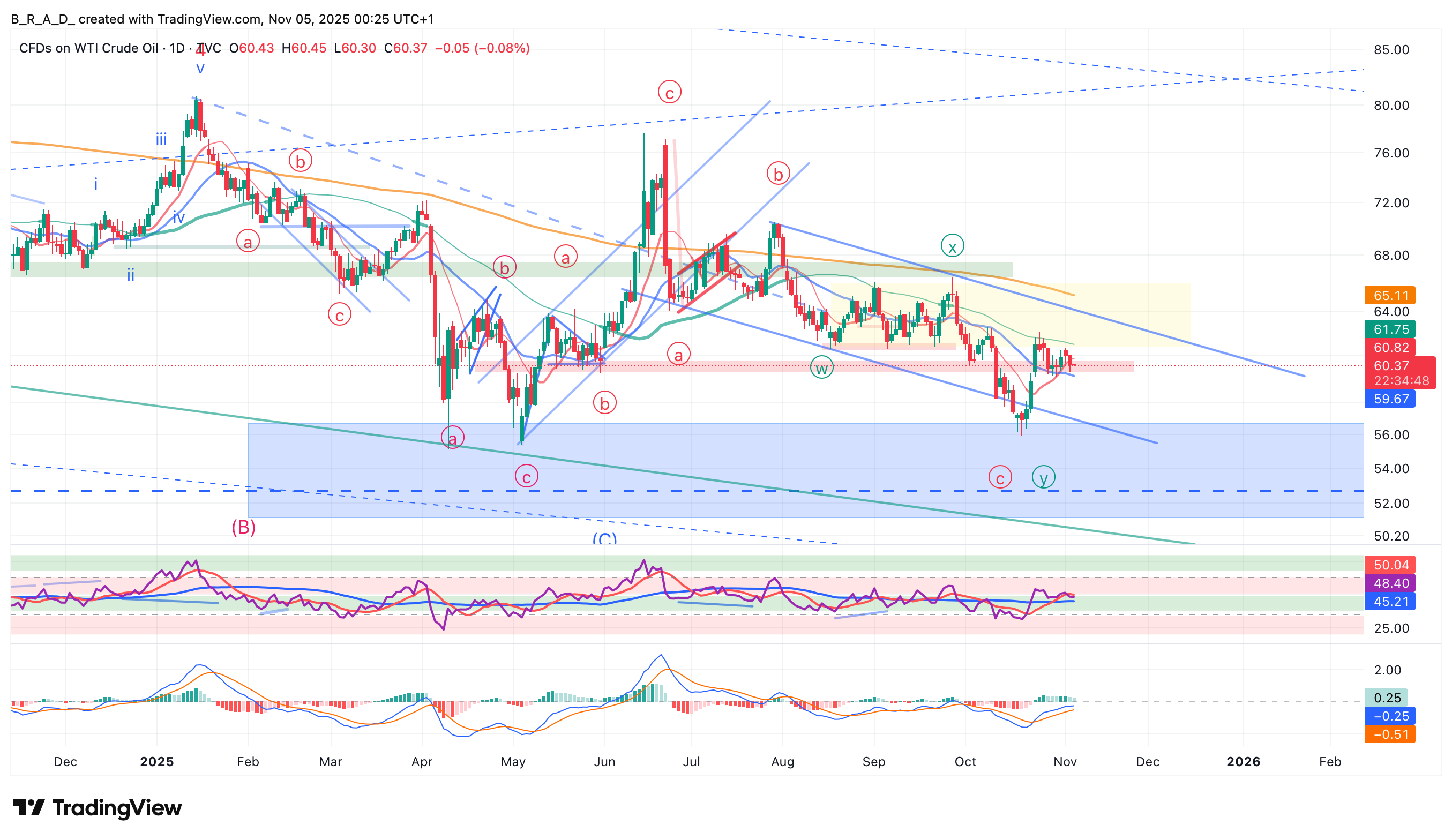This screenshot has width=1452, height=840.
Task: Click the orange -0.51 MACD signal label
Action: click(x=1390, y=734)
